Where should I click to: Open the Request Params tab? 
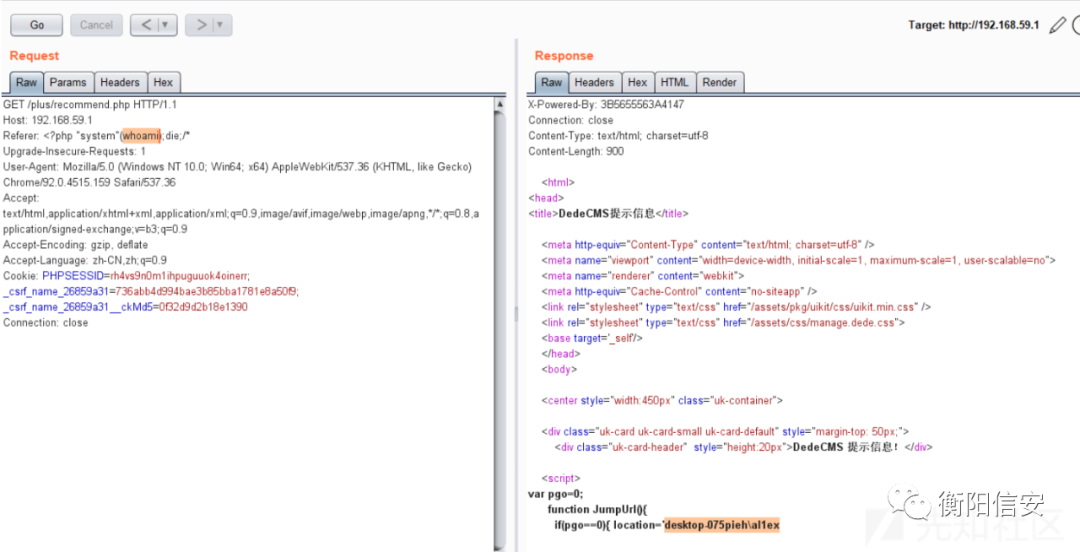(x=68, y=82)
